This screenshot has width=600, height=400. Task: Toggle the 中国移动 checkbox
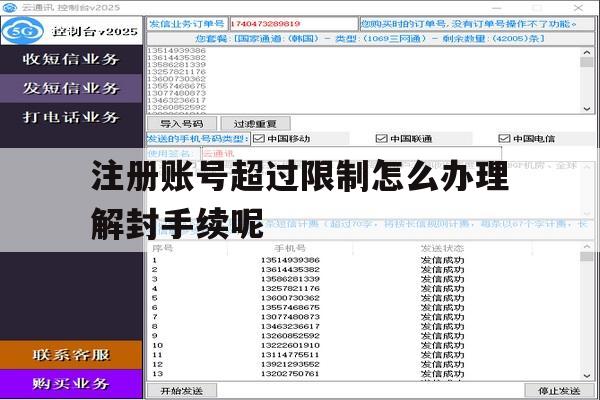pyautogui.click(x=259, y=139)
